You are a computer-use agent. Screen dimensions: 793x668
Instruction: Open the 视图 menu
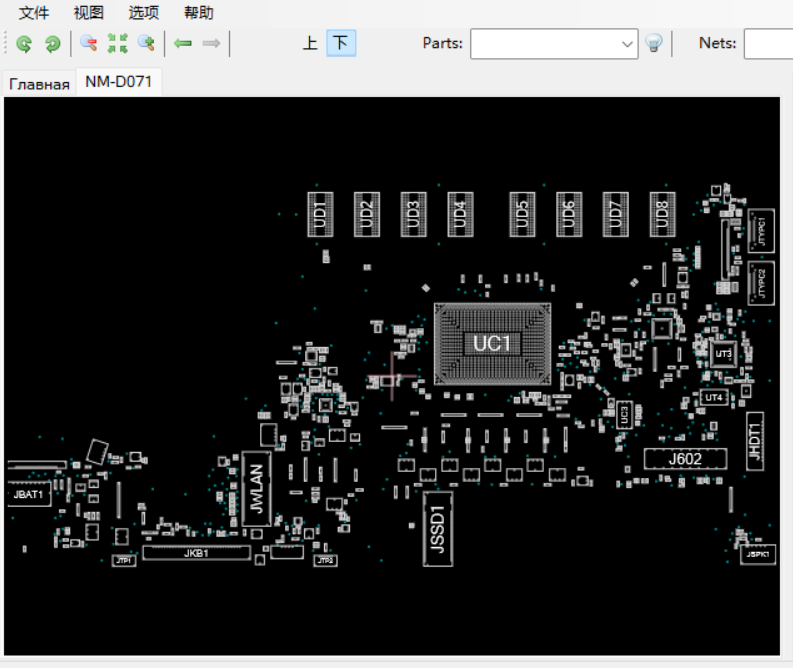point(89,13)
